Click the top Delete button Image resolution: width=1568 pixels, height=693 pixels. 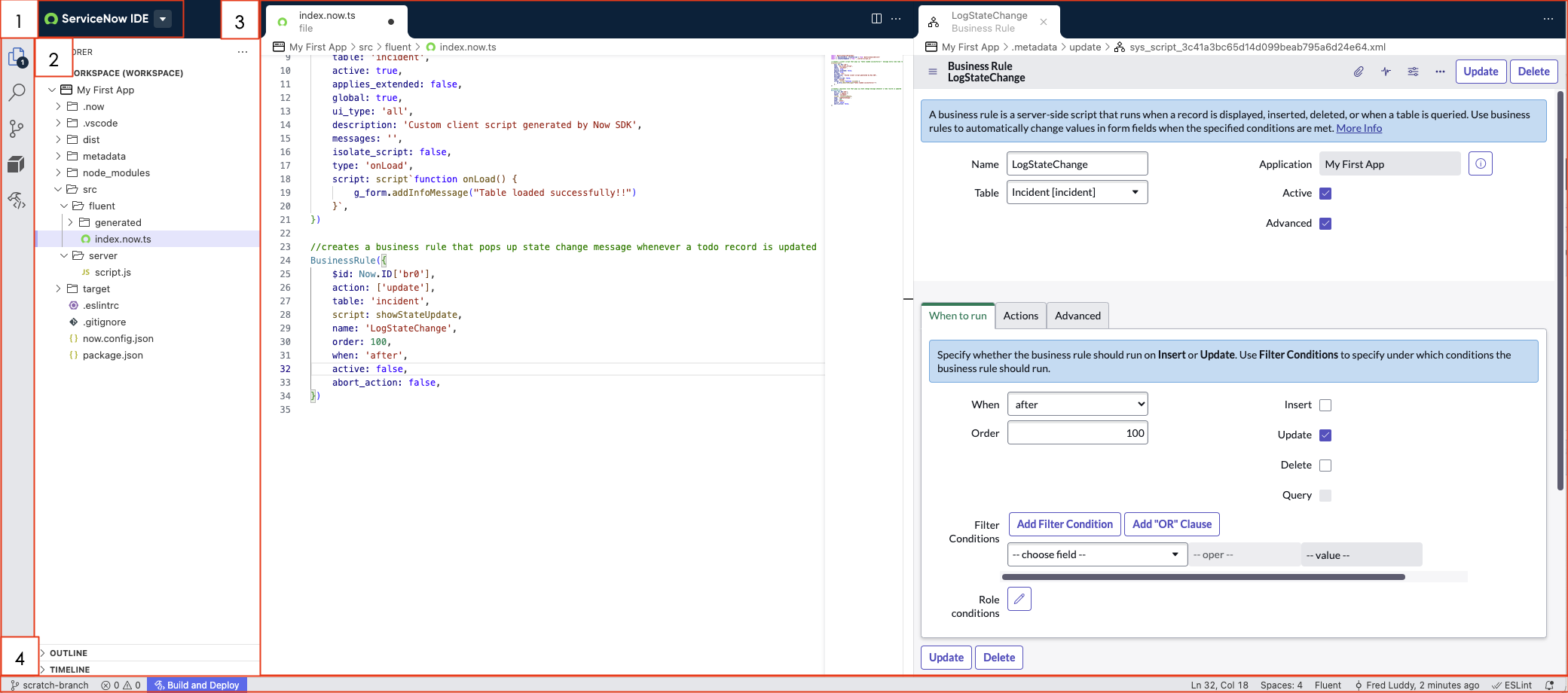[x=1533, y=72]
